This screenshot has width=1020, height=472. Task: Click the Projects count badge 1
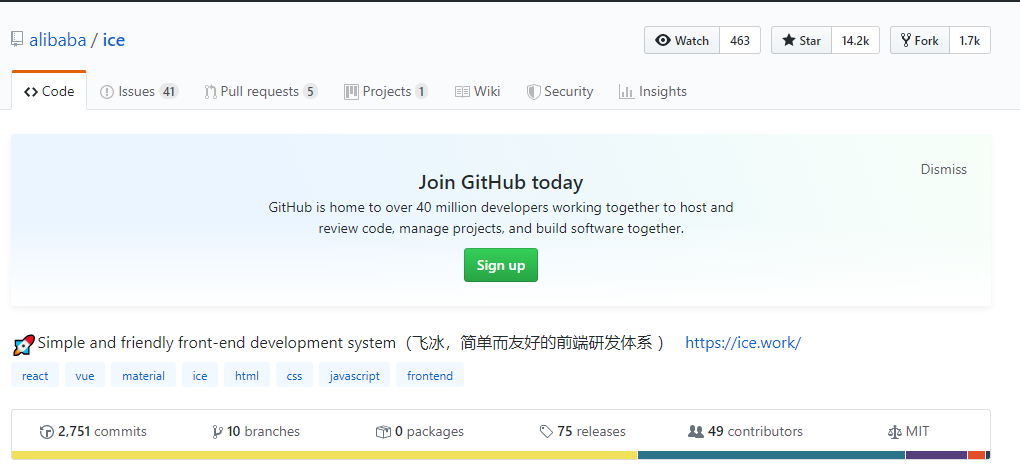(x=422, y=92)
